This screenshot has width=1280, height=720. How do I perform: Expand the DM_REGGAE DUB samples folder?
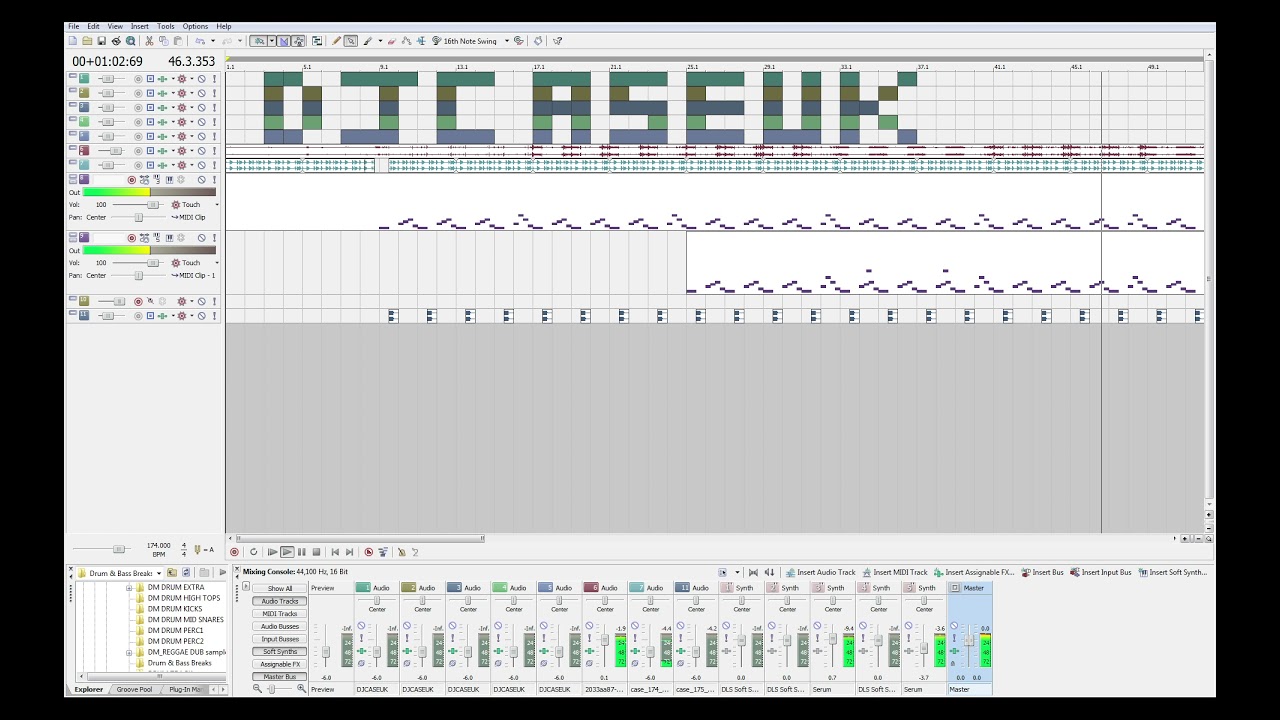pos(129,652)
